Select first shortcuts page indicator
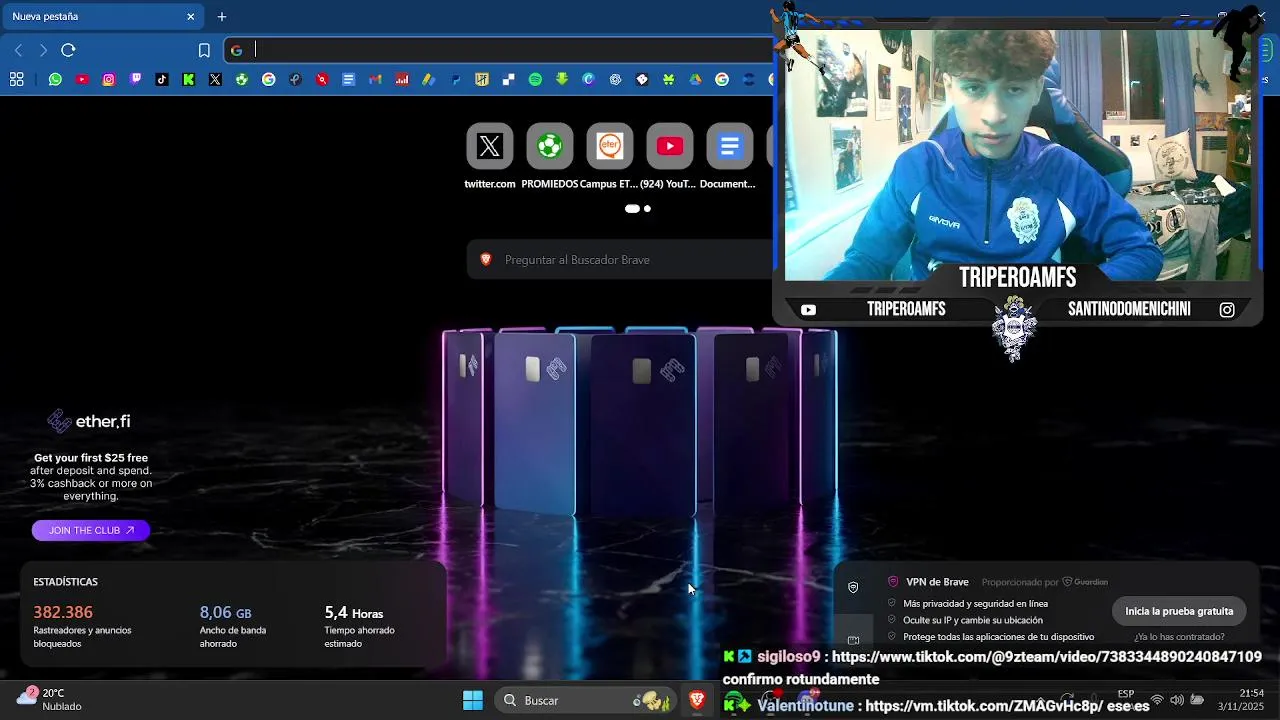Image resolution: width=1280 pixels, height=720 pixels. 632,209
